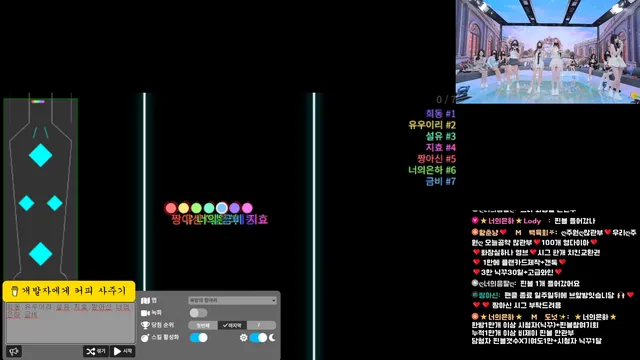640x360 pixels.
Task: Open the map (맵) dropdown
Action: [x=232, y=300]
